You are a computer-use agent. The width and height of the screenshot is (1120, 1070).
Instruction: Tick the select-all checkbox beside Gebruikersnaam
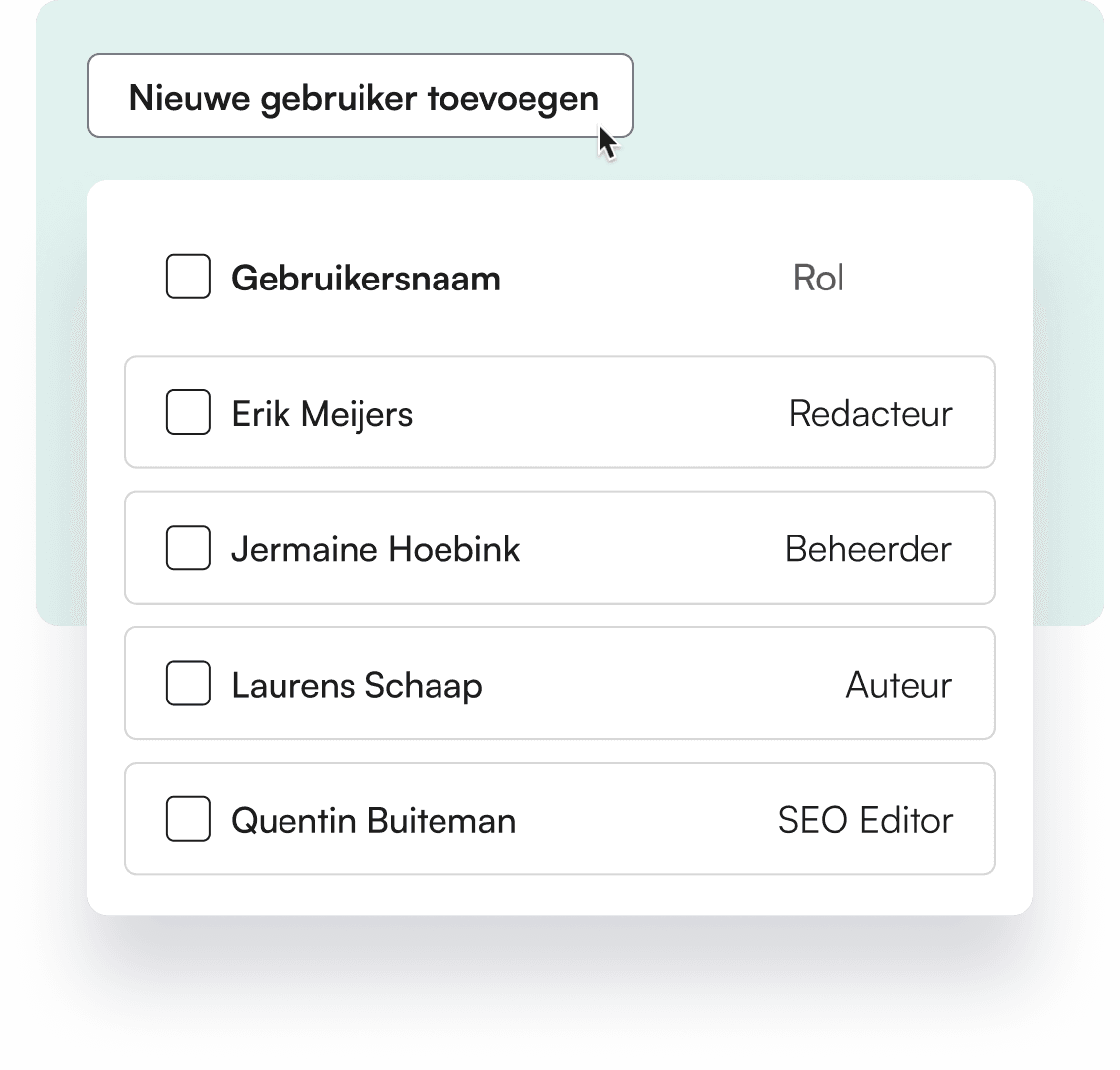tap(189, 276)
